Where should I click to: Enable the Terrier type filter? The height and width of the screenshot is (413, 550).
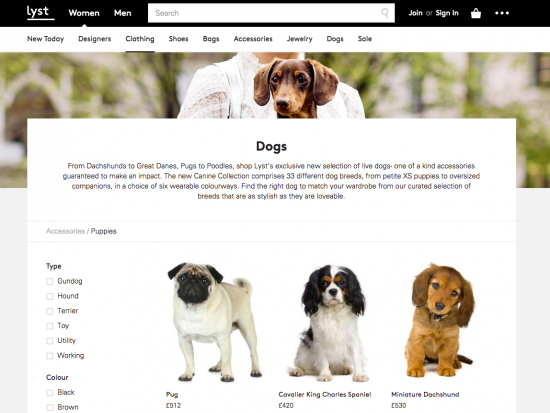[x=49, y=311]
